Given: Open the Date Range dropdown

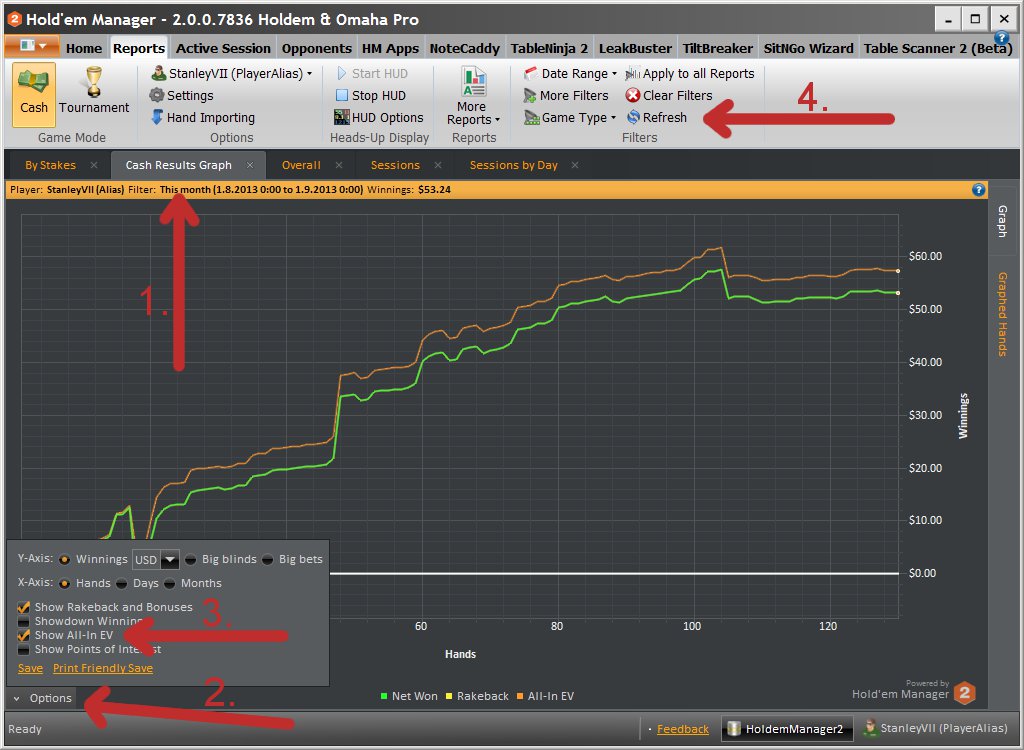Looking at the screenshot, I should click(x=569, y=73).
